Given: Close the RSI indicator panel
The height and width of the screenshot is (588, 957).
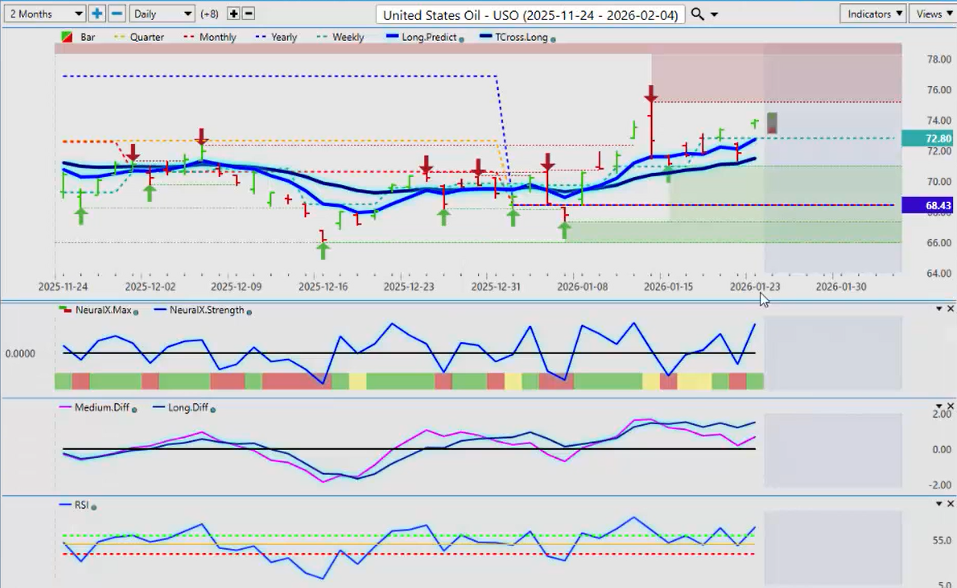Looking at the screenshot, I should (x=950, y=505).
